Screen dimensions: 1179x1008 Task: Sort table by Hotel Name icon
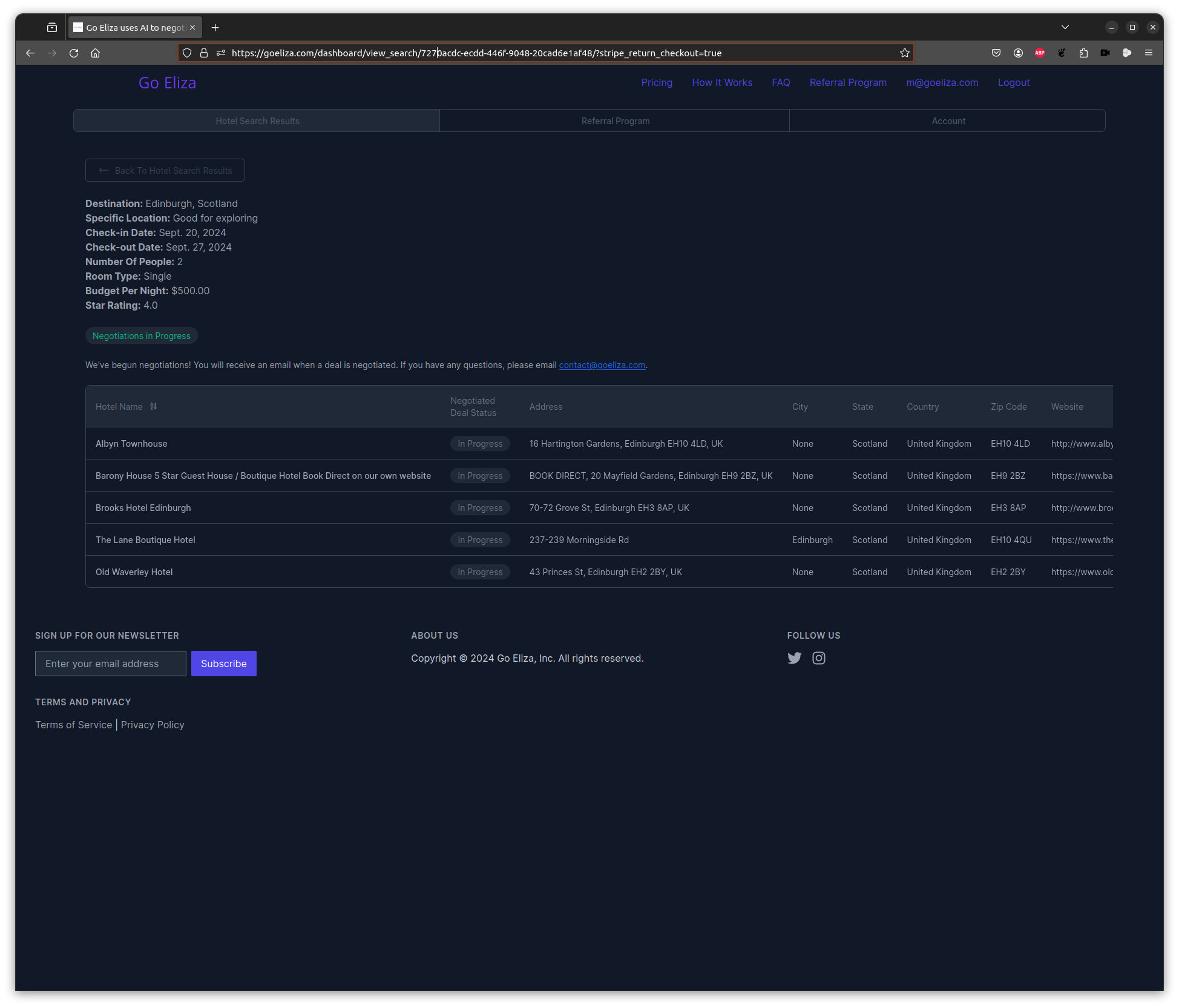(x=153, y=407)
